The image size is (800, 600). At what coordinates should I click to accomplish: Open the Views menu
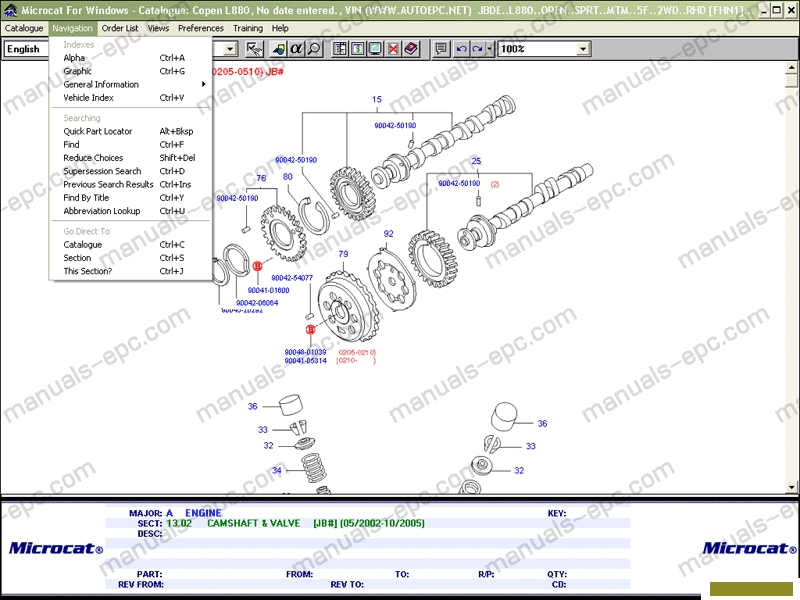click(x=158, y=28)
